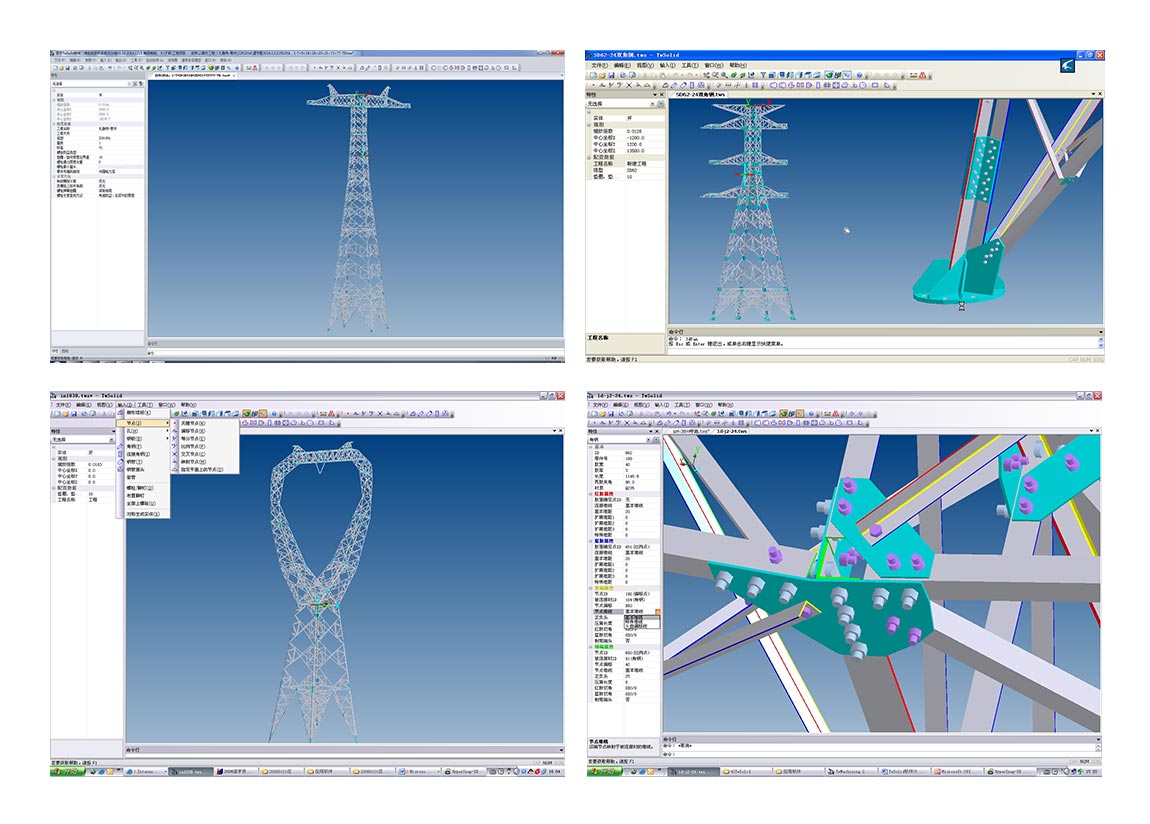Choose 连接角钢 in the 输入 menu
Image resolution: width=1150 pixels, height=824 pixels.
139,453
